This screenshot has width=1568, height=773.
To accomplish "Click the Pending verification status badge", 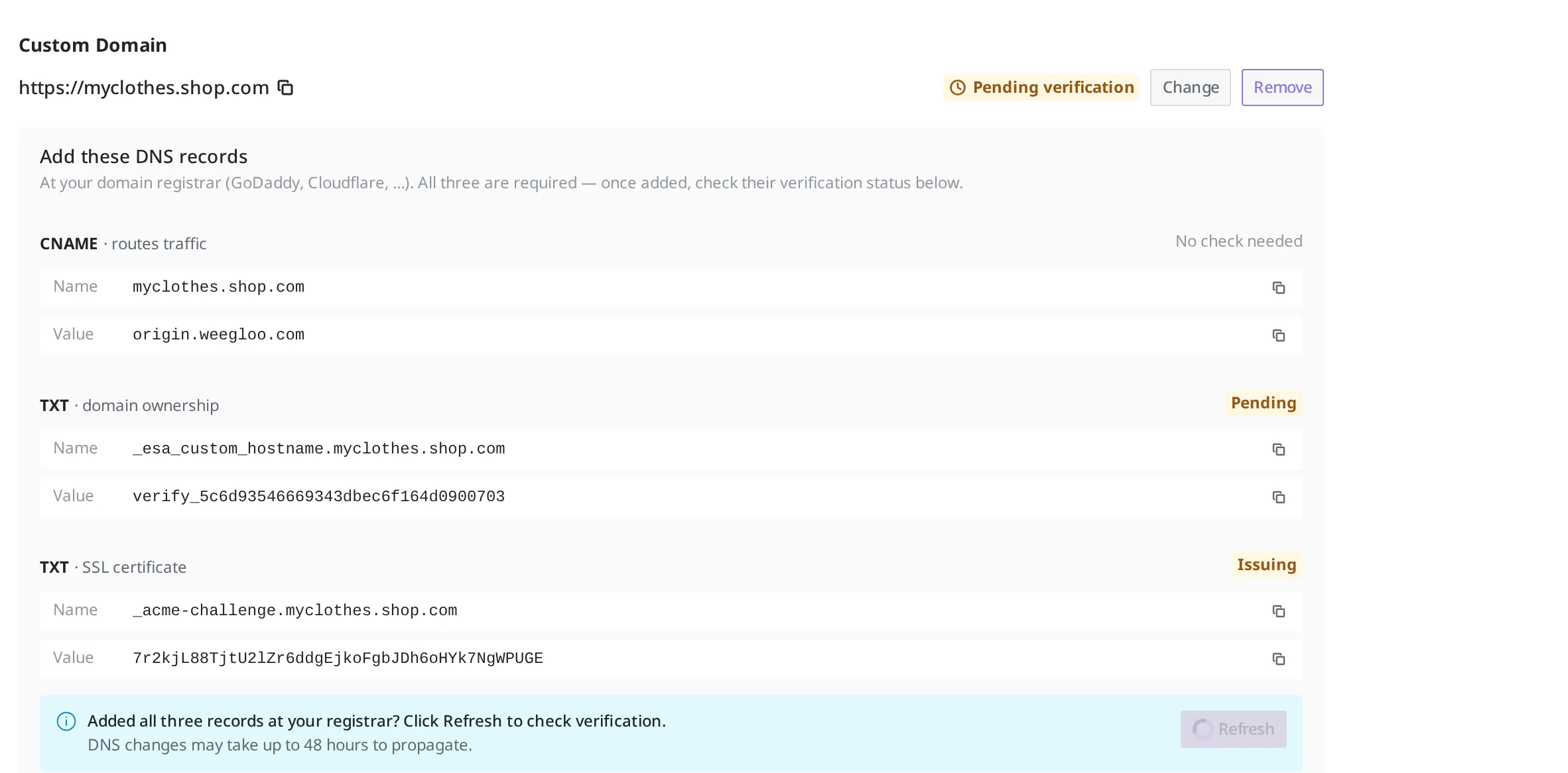I will (1041, 88).
